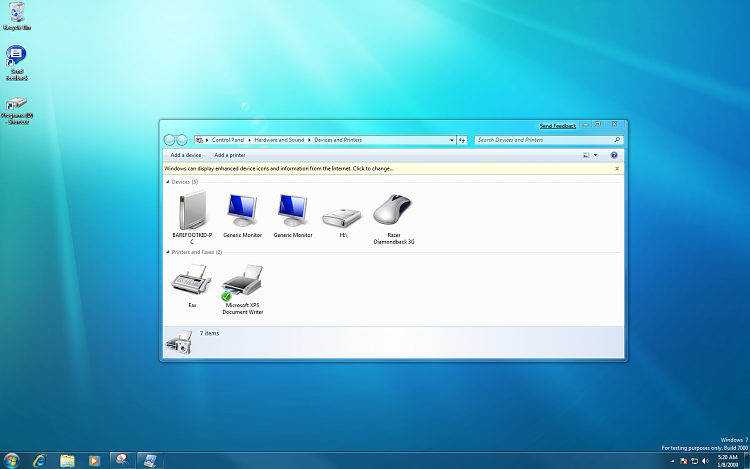Select the Fax printer icon
This screenshot has height=469, width=750.
click(192, 285)
